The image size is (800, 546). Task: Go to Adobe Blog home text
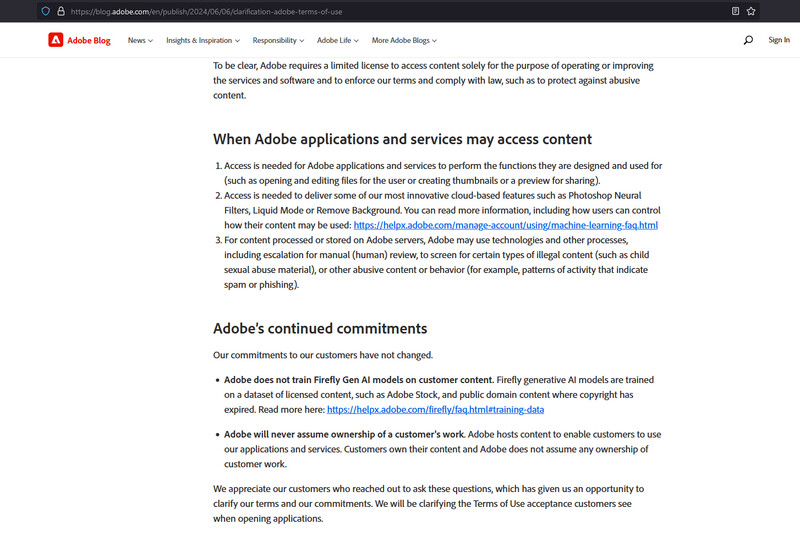[x=89, y=40]
